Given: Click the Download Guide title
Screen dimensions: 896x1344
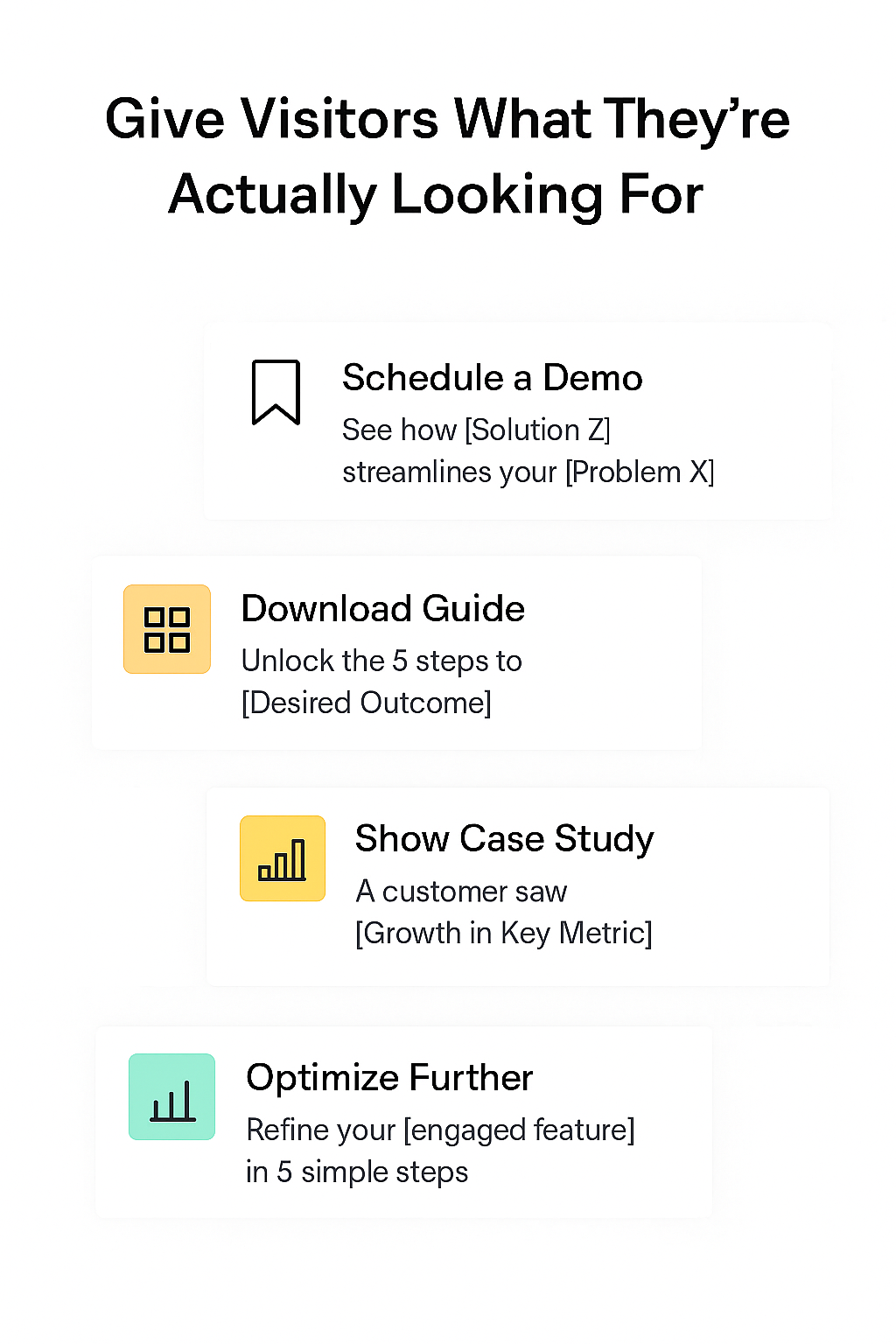Looking at the screenshot, I should (382, 609).
